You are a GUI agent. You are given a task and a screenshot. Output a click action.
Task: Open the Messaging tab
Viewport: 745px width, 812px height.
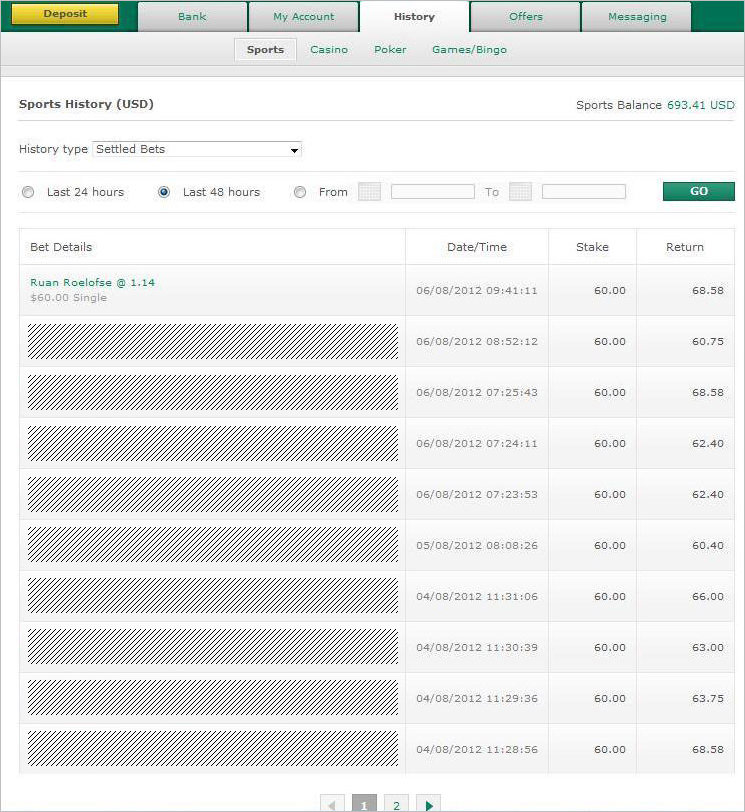pos(636,17)
